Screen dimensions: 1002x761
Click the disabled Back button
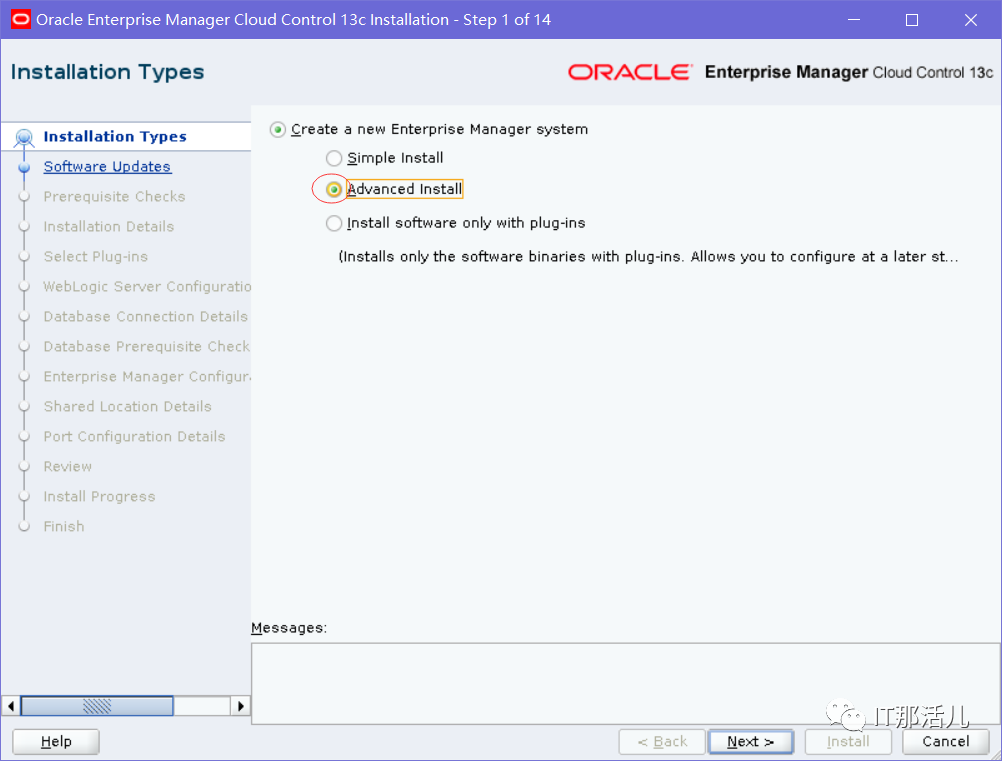pyautogui.click(x=662, y=742)
